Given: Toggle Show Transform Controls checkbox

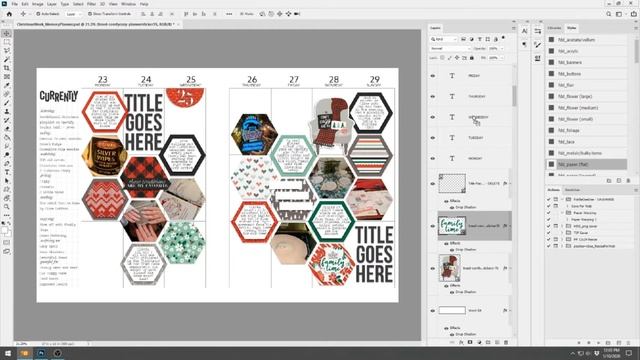Looking at the screenshot, I should (x=90, y=14).
